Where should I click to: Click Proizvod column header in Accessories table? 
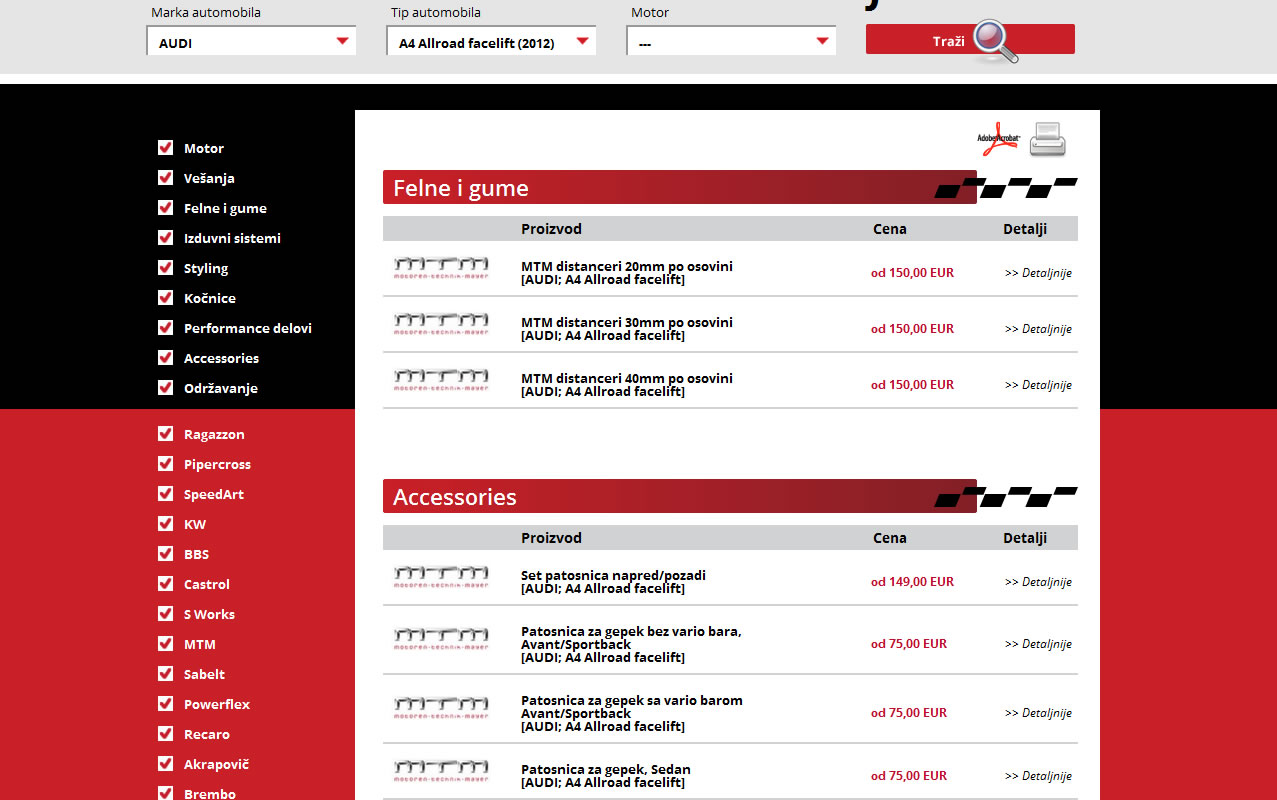tap(551, 538)
